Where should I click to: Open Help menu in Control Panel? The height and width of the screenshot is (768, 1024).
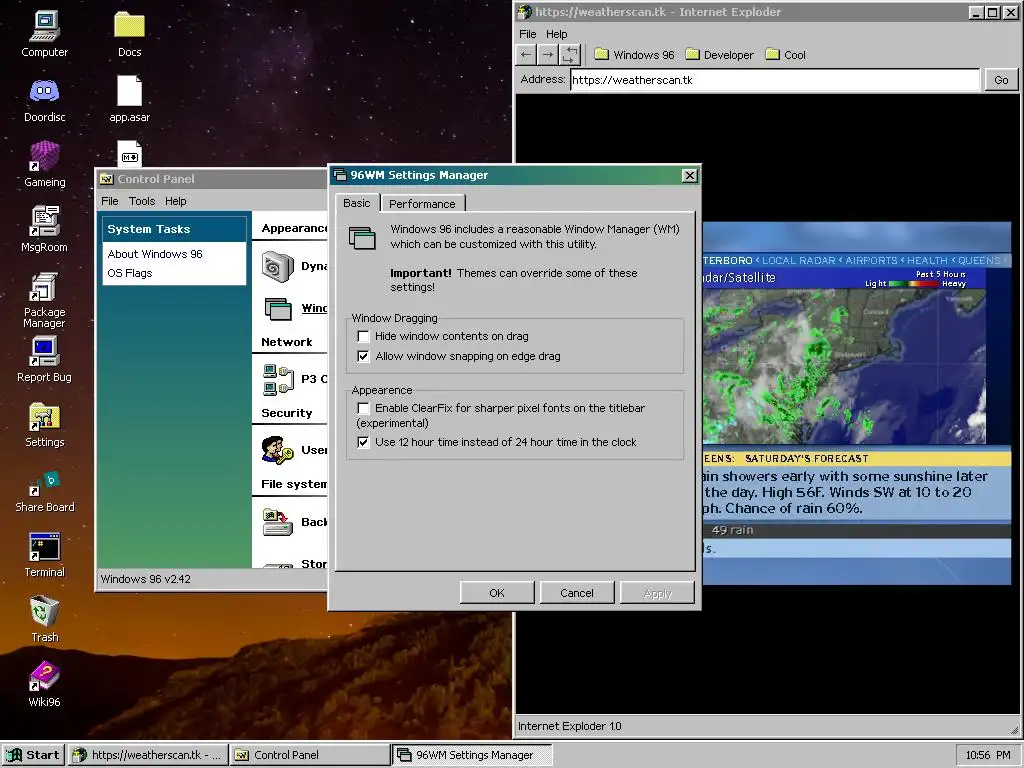tap(176, 201)
